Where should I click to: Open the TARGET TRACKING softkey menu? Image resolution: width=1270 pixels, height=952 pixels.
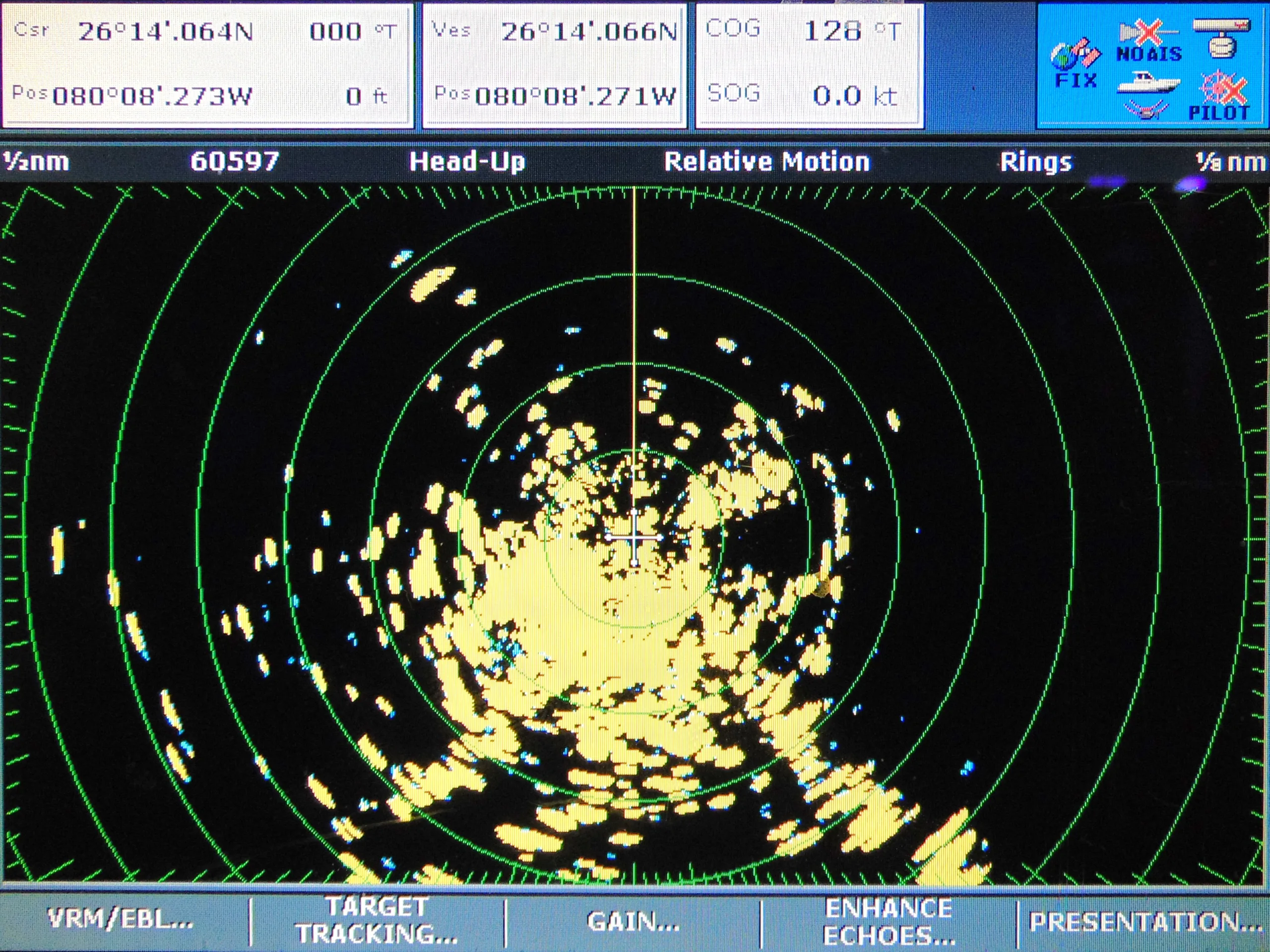tap(377, 919)
